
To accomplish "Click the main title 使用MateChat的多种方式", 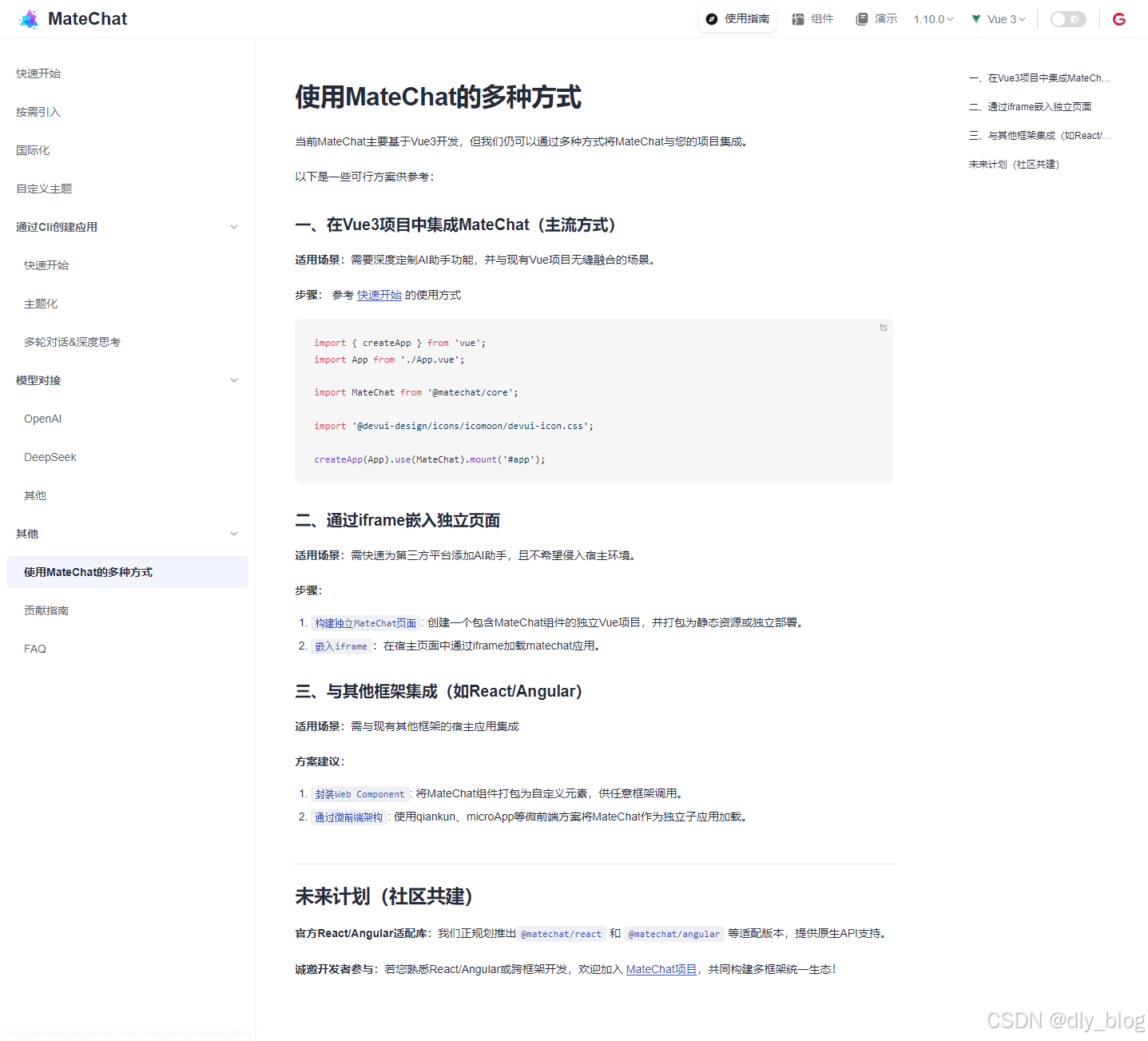I will (x=439, y=97).
